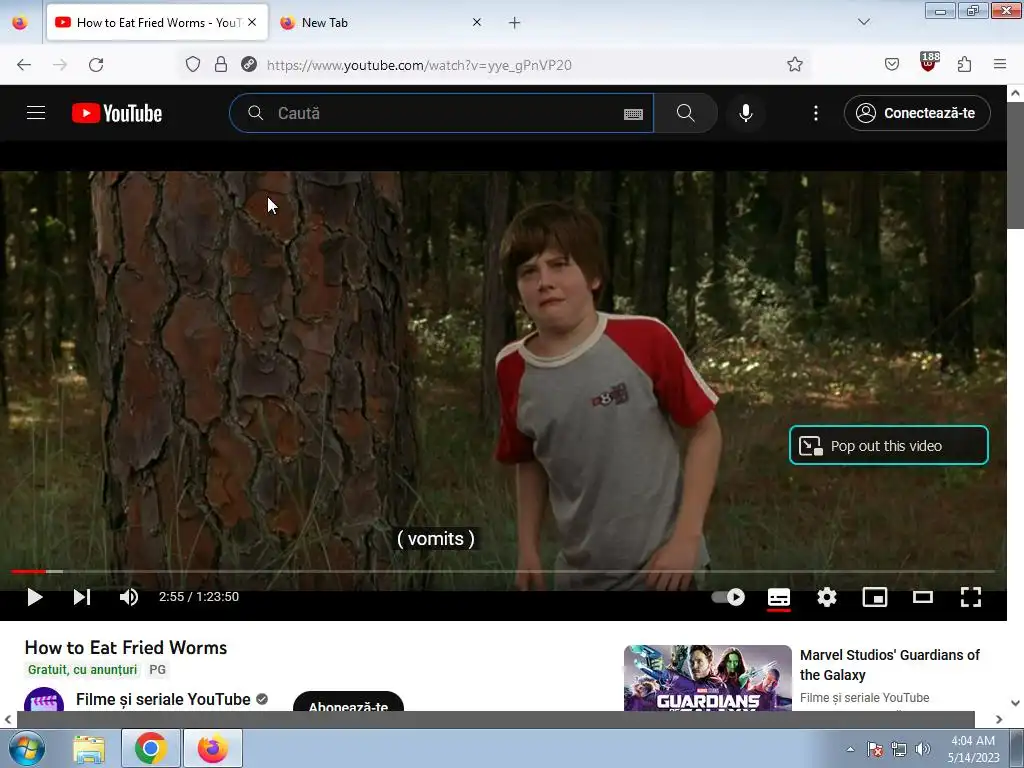Viewport: 1024px width, 768px height.
Task: Open a new tab with plus button
Action: (x=515, y=23)
